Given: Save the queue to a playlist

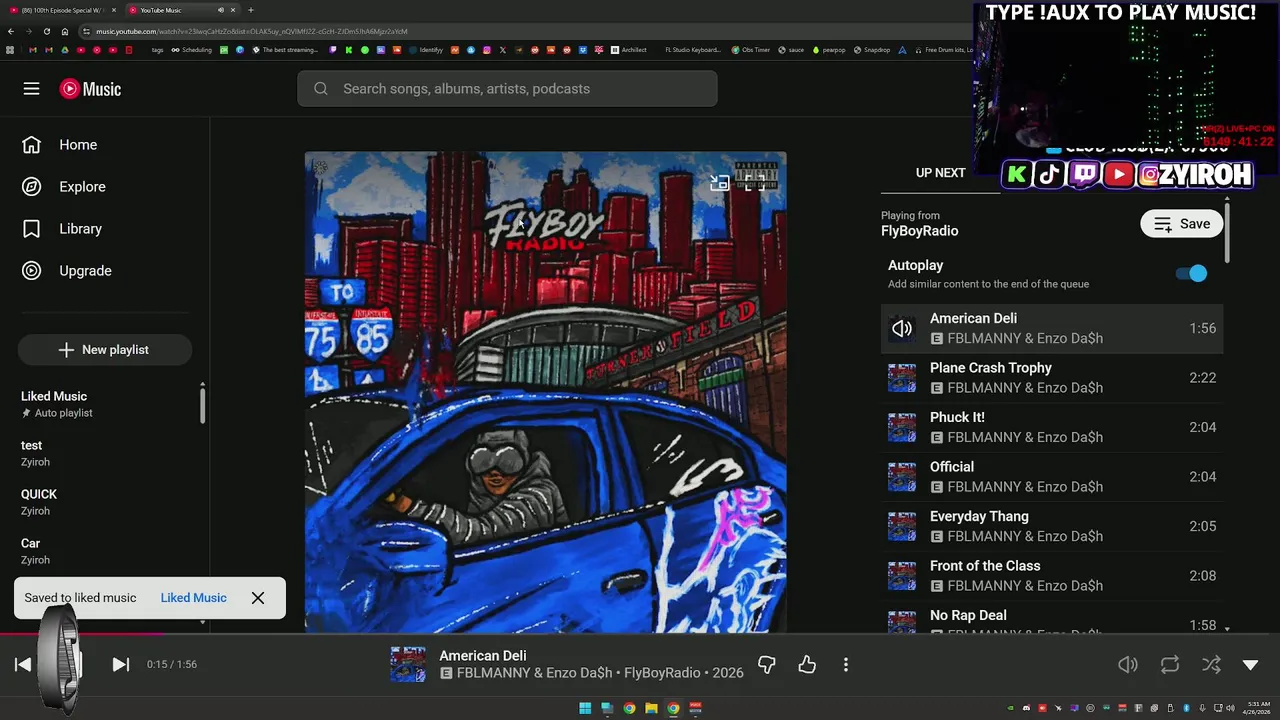Looking at the screenshot, I should click(x=1182, y=224).
